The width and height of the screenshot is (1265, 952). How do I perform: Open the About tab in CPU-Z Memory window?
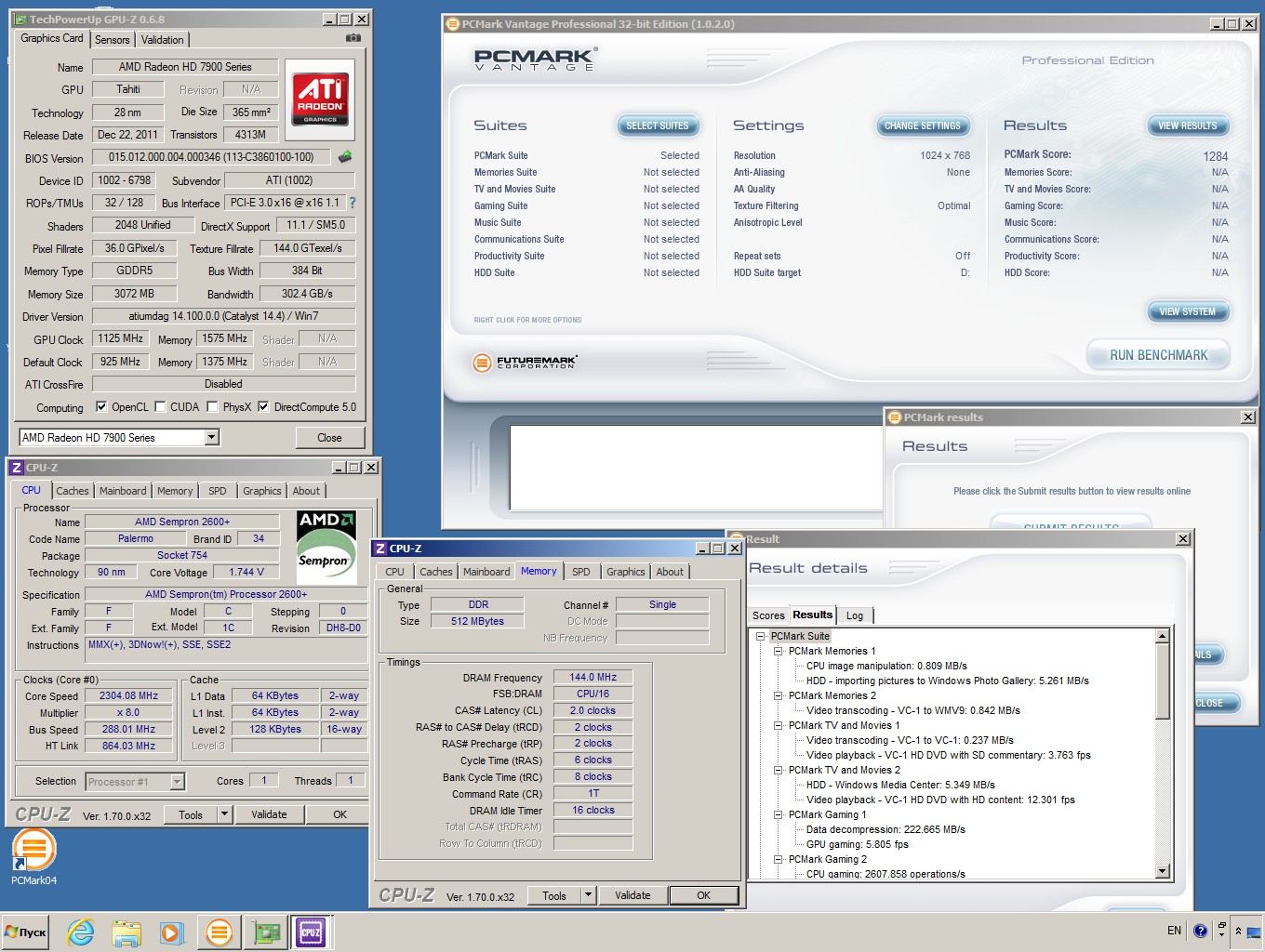[x=670, y=572]
